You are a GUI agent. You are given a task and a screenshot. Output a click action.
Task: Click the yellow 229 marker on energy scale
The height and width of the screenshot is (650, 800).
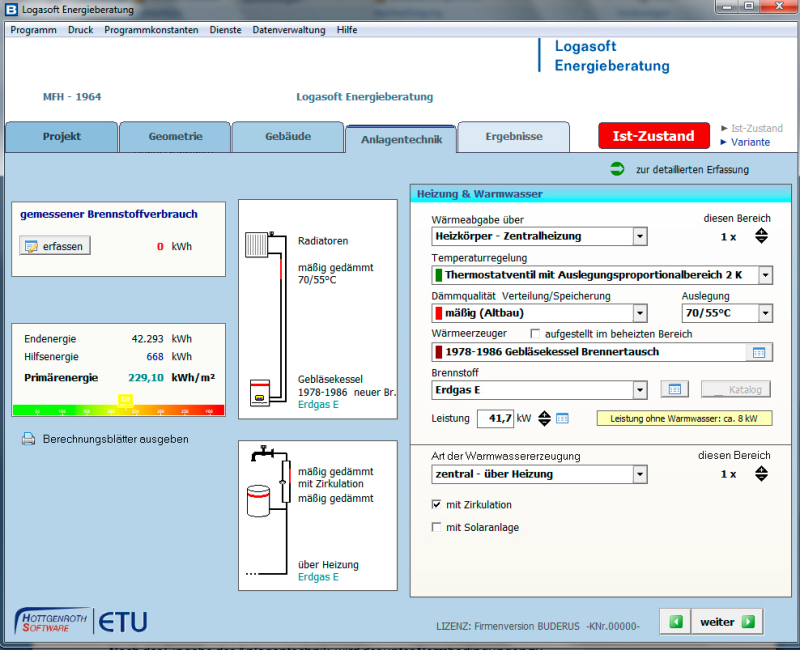126,400
